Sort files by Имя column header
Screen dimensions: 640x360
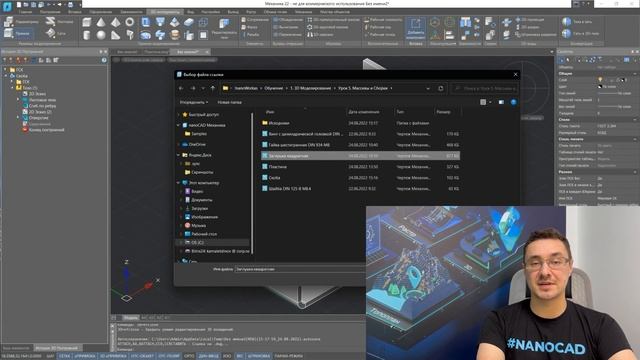tap(270, 112)
